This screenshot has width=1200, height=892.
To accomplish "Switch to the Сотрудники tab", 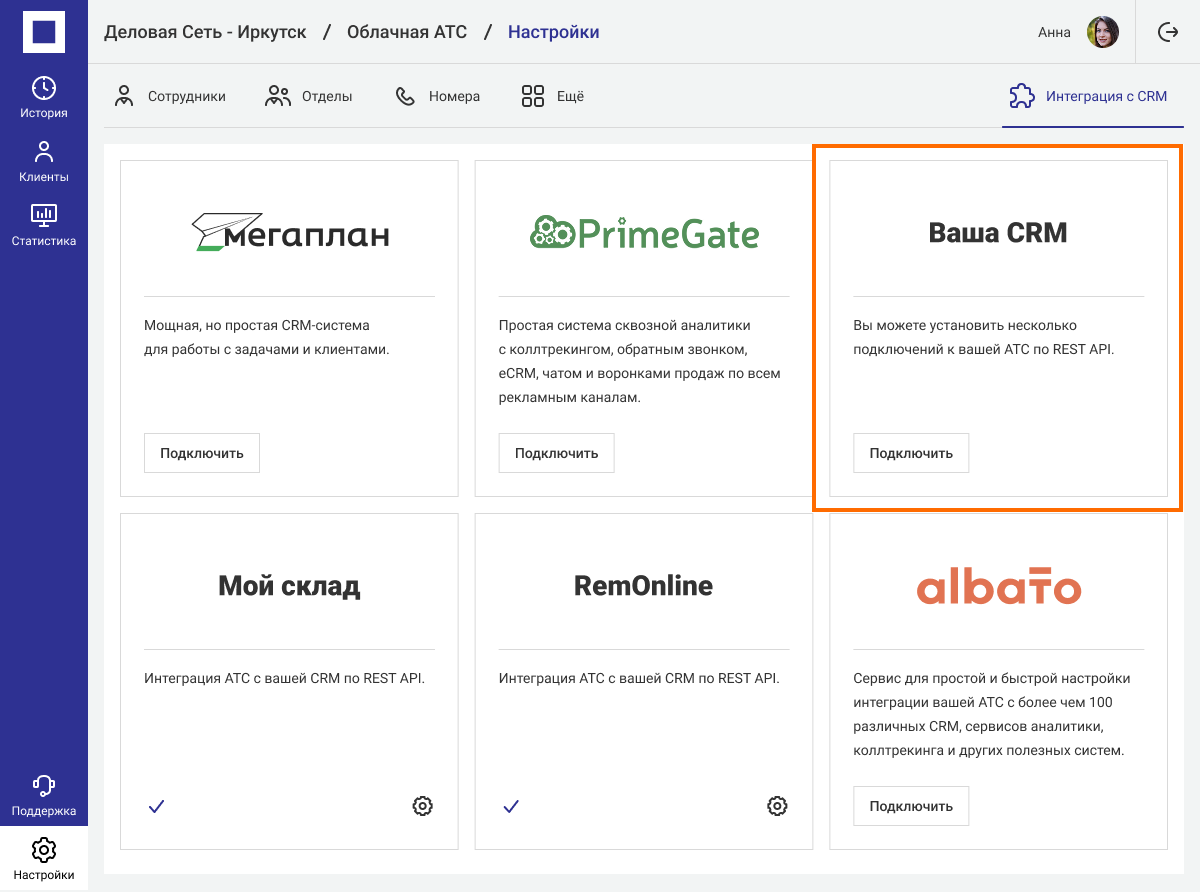I will (x=170, y=97).
